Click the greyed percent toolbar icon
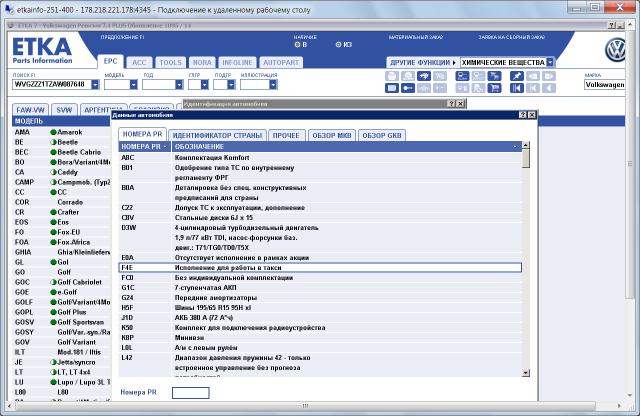Screen dimensions: 640x416 point(440,76)
